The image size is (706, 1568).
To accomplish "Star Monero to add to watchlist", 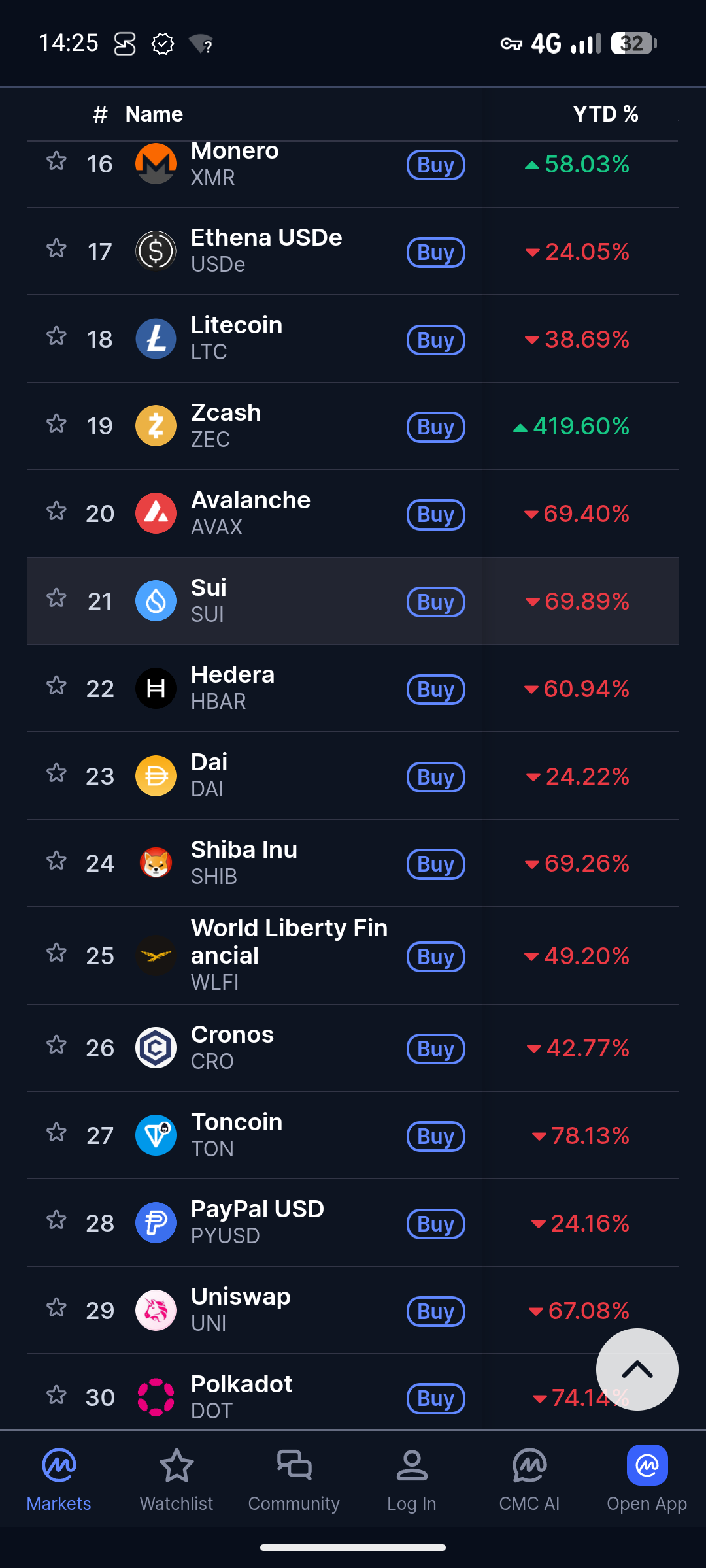I will [57, 161].
